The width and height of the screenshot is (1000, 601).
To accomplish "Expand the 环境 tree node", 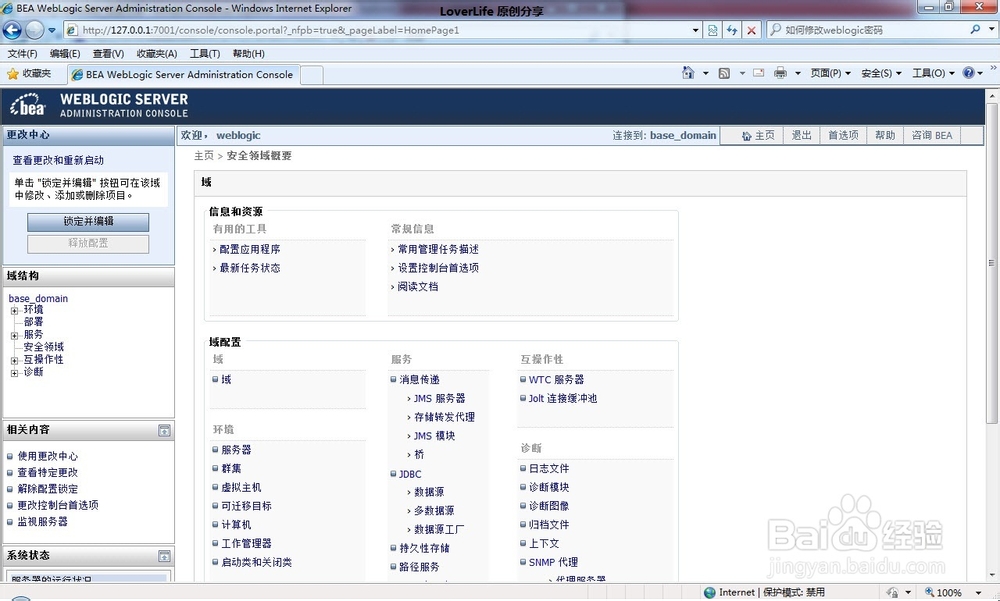I will (x=13, y=311).
